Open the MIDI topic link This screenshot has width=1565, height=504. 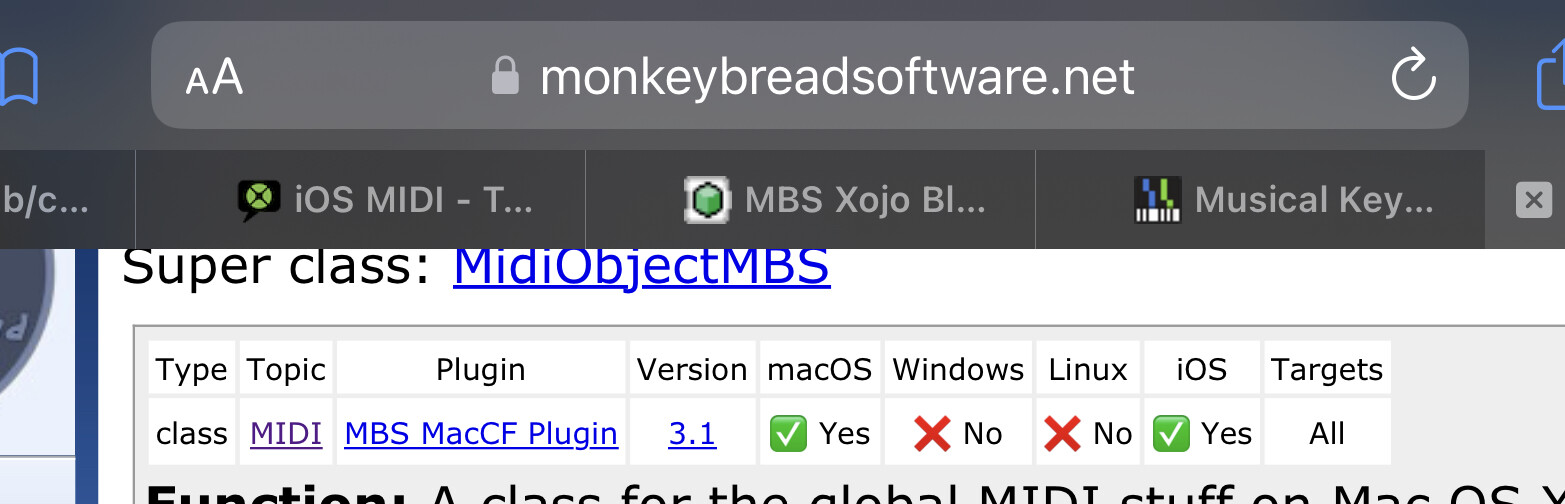[x=286, y=433]
